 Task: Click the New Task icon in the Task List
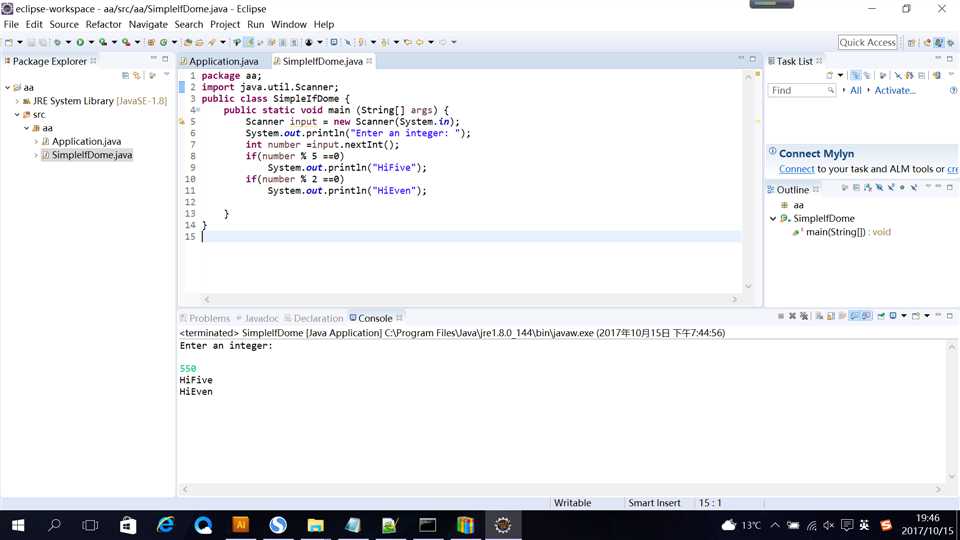coord(829,75)
